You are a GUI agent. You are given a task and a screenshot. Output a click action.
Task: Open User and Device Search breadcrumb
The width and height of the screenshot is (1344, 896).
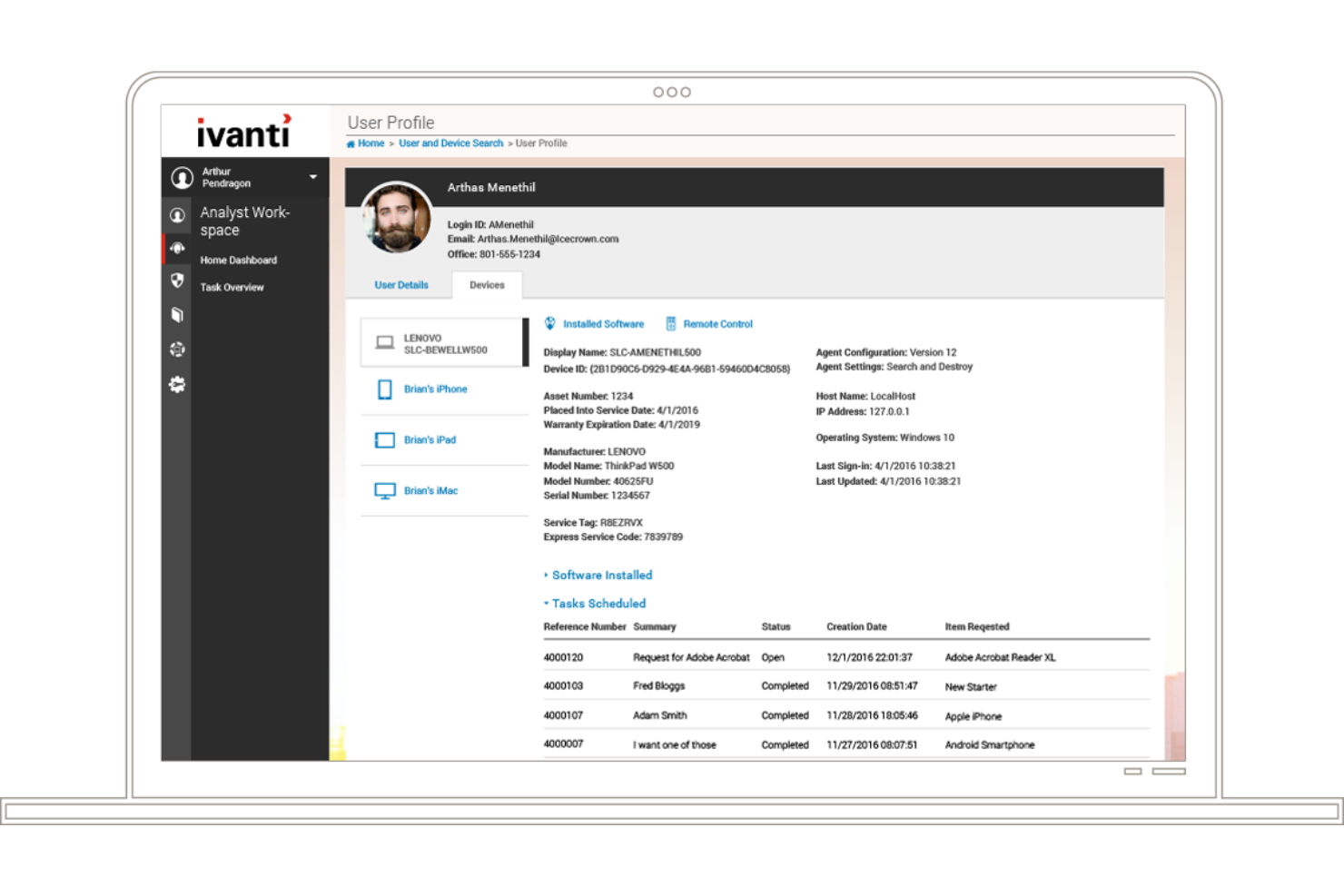point(451,143)
